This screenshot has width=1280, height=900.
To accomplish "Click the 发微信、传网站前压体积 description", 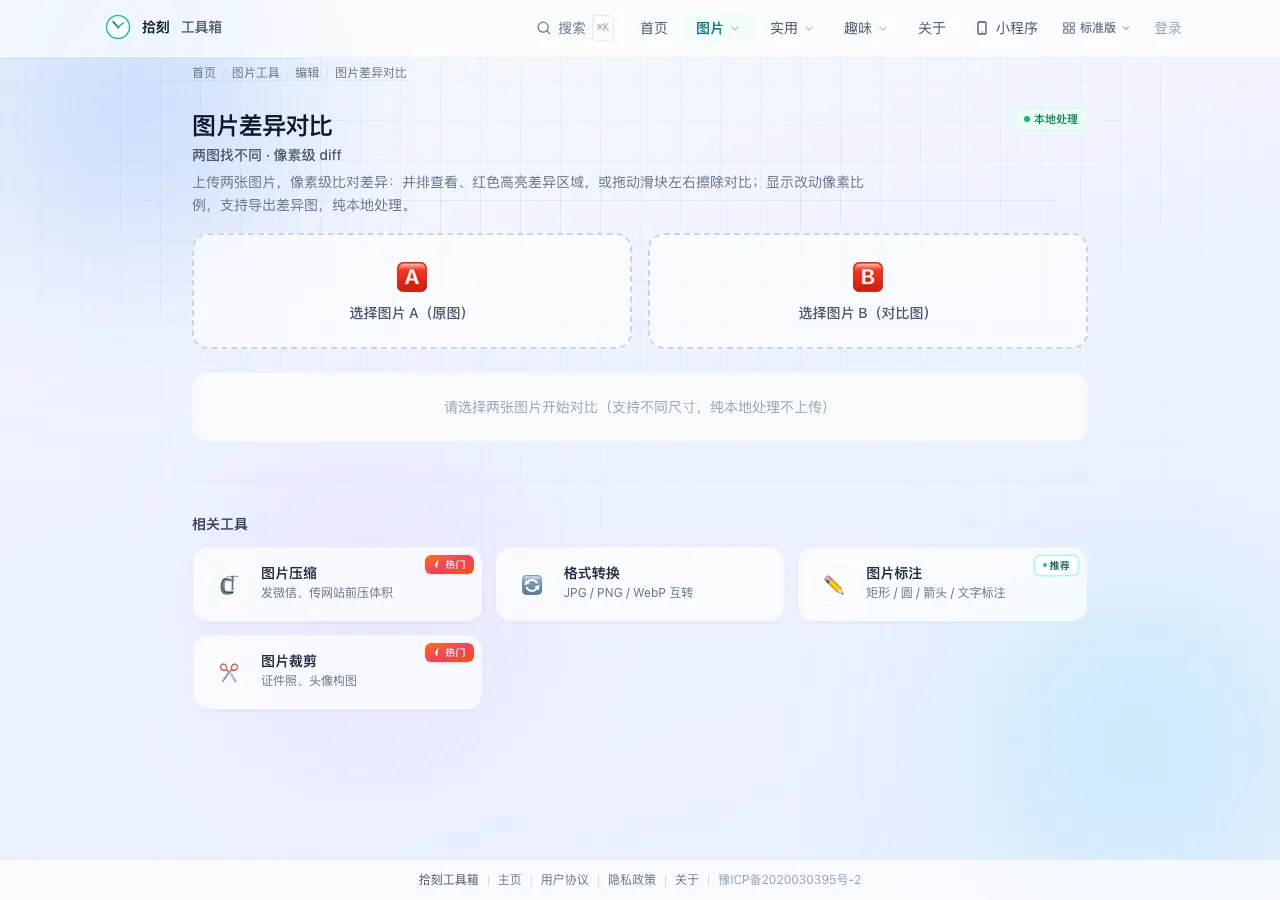I will pyautogui.click(x=327, y=593).
